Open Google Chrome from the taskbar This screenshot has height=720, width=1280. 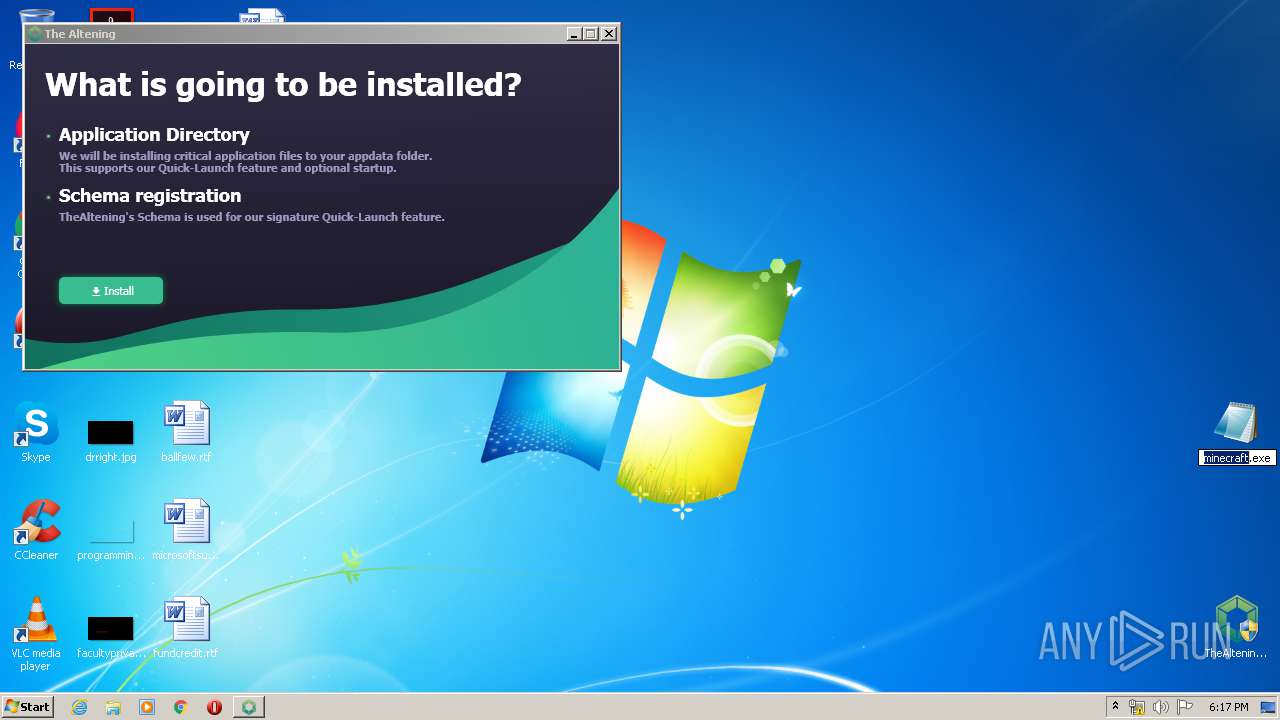pyautogui.click(x=181, y=707)
